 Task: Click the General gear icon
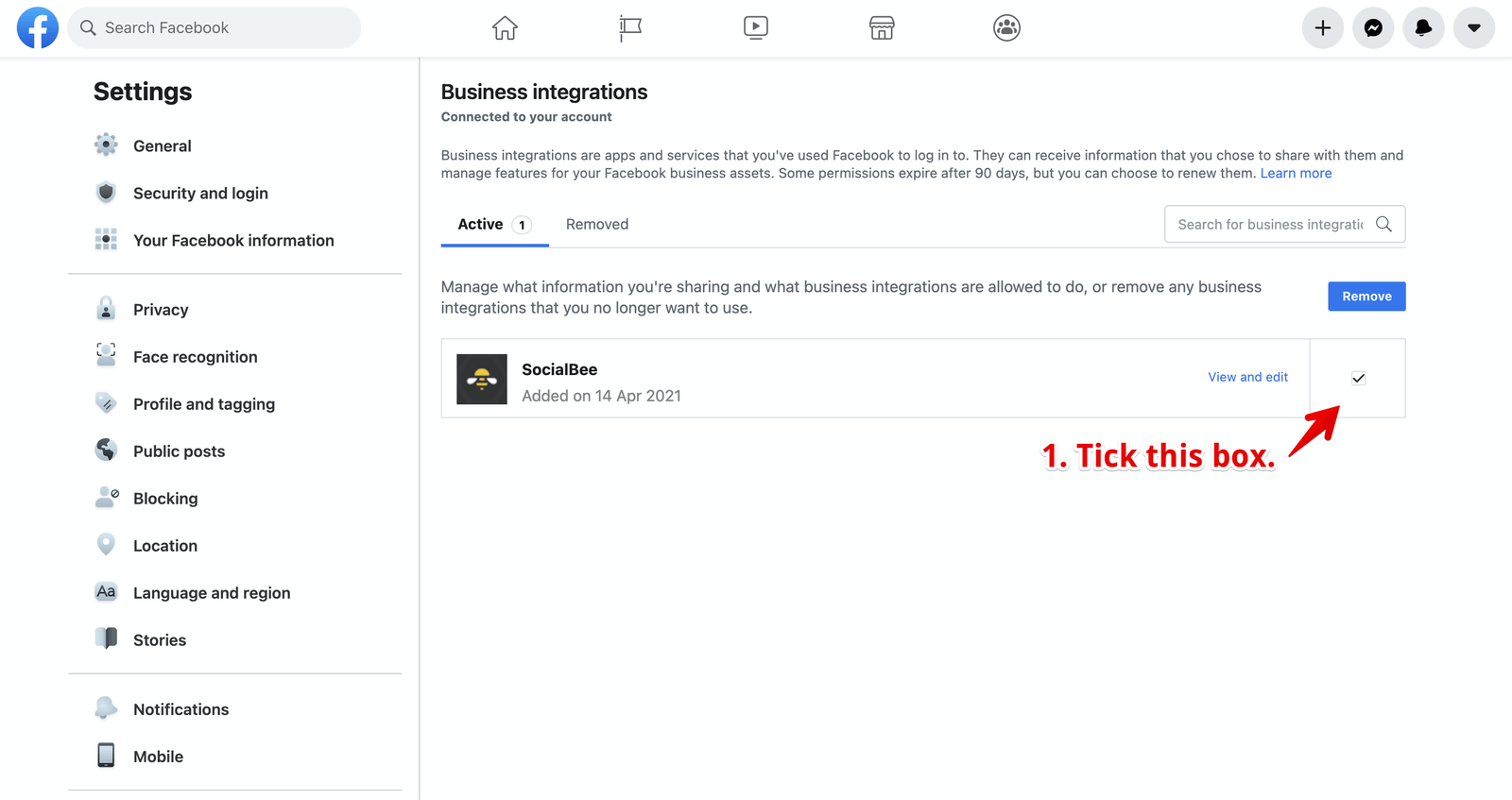[106, 145]
